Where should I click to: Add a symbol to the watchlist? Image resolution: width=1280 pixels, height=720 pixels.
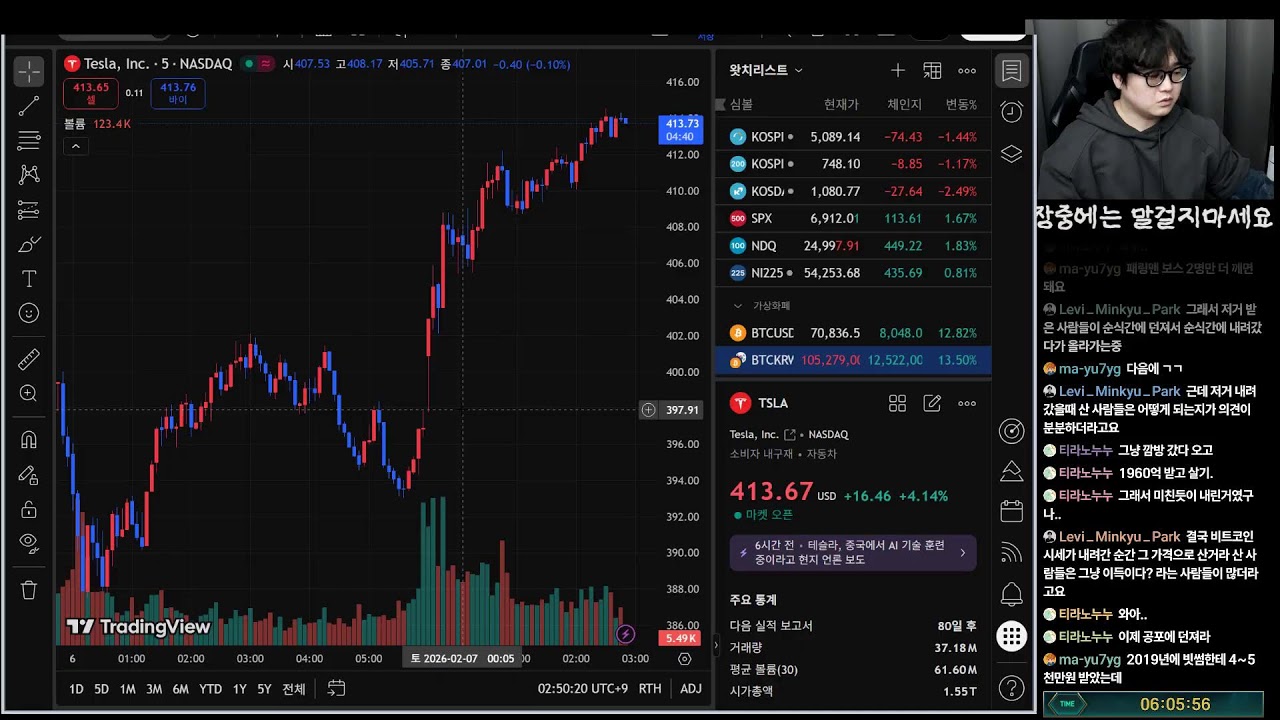point(898,70)
